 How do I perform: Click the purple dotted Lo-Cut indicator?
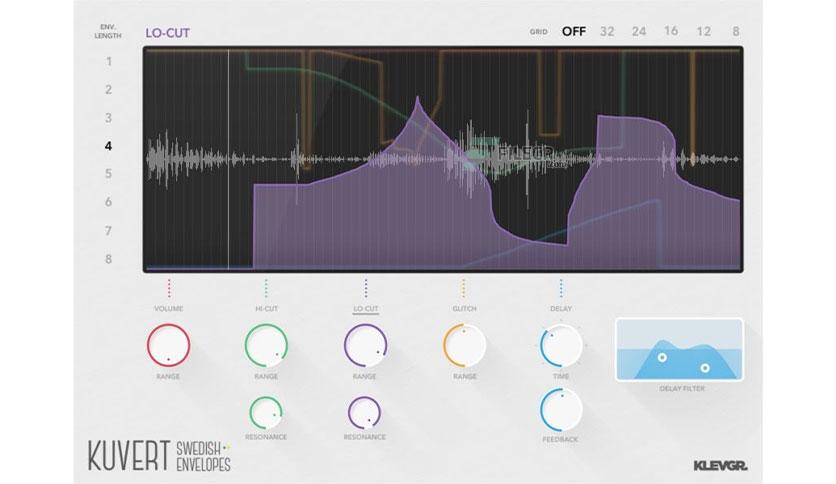point(366,288)
